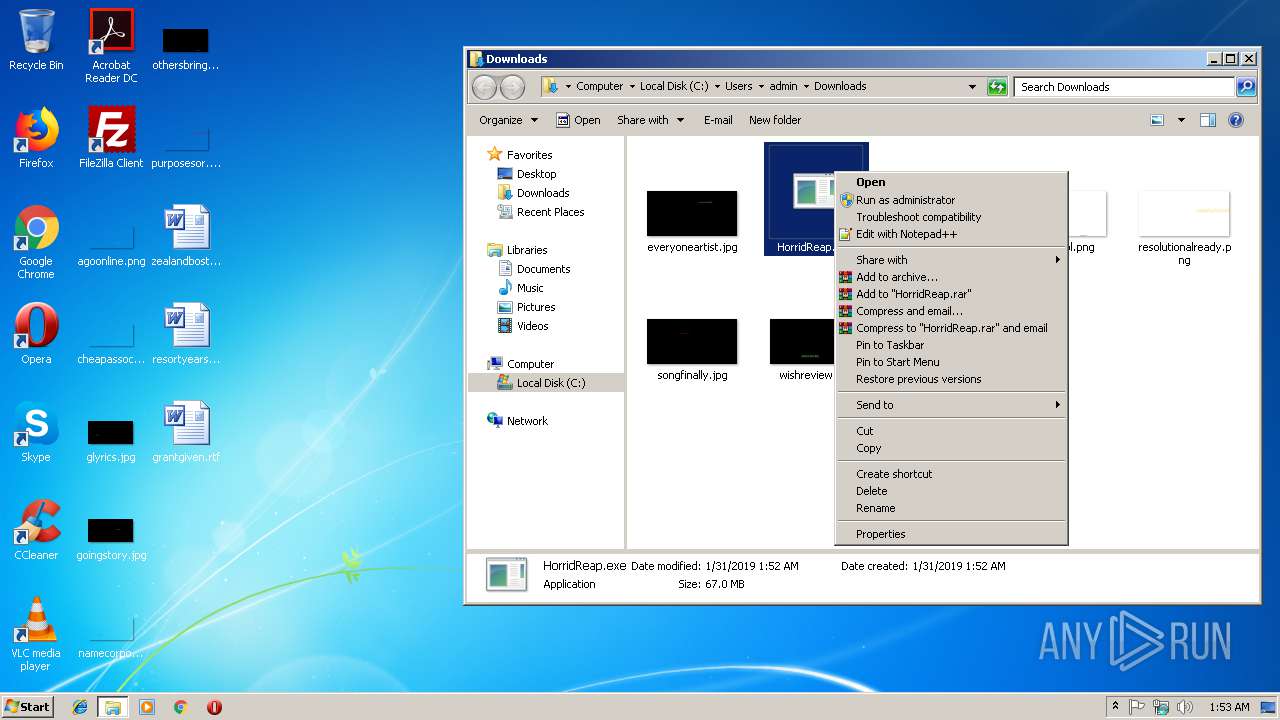Image resolution: width=1280 pixels, height=720 pixels.
Task: Open Internet Explorer from taskbar
Action: [x=81, y=707]
